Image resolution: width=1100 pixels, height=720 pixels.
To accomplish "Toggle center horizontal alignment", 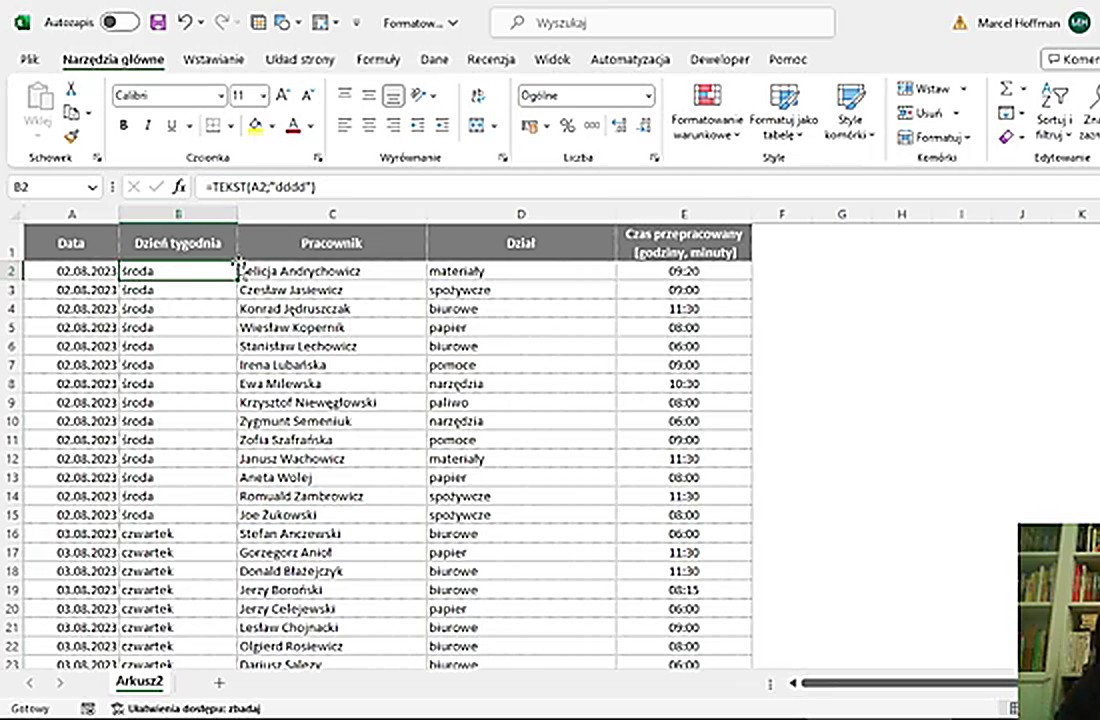I will click(x=369, y=126).
